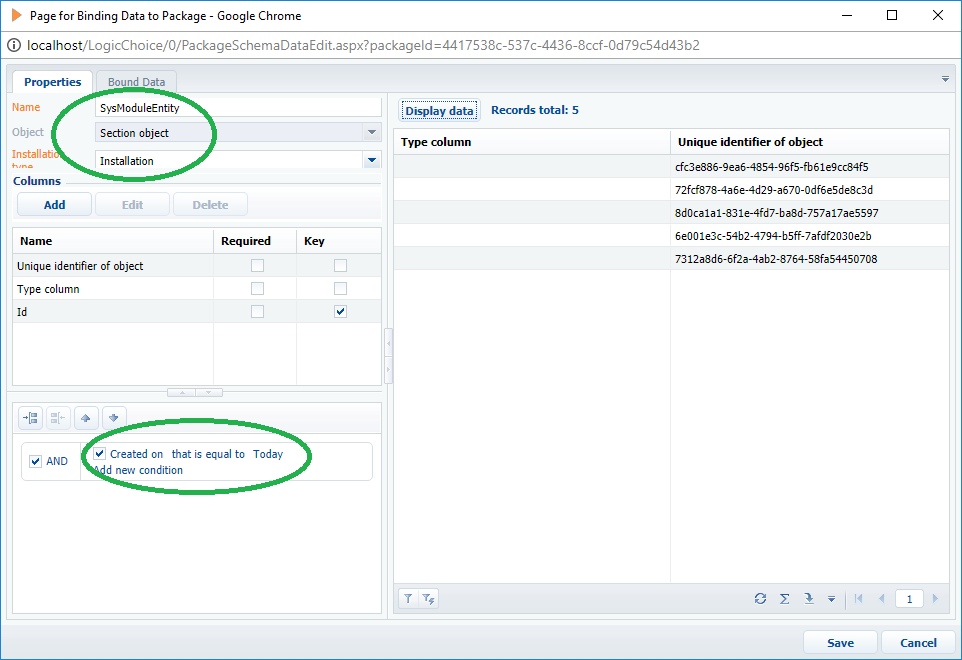The width and height of the screenshot is (962, 660).
Task: Uncheck the Key checkbox for the Id column
Action: (340, 311)
